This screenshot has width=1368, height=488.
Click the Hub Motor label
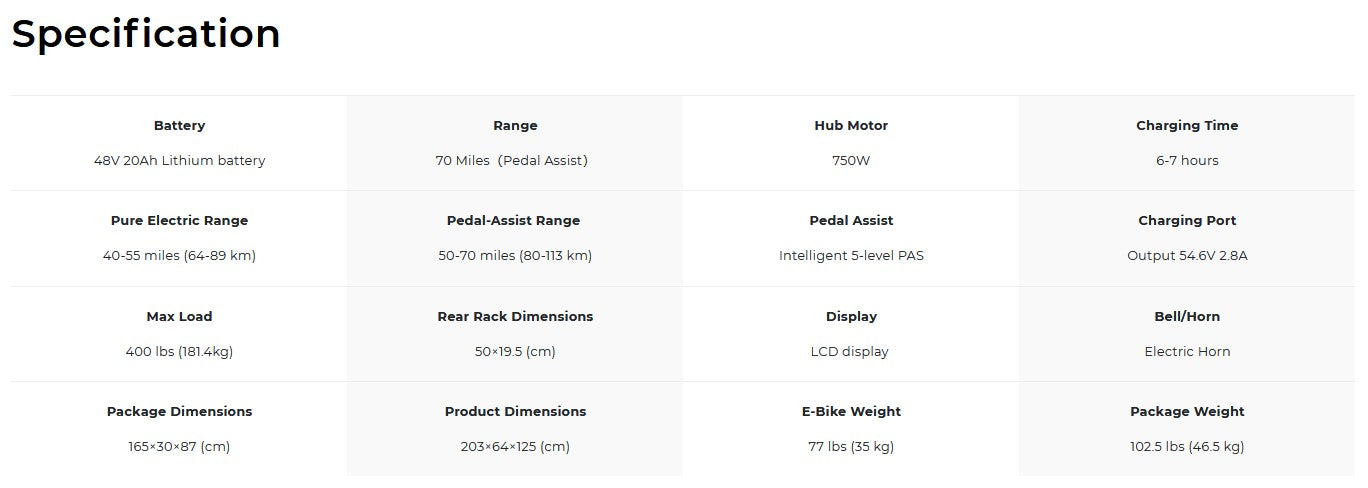(851, 126)
